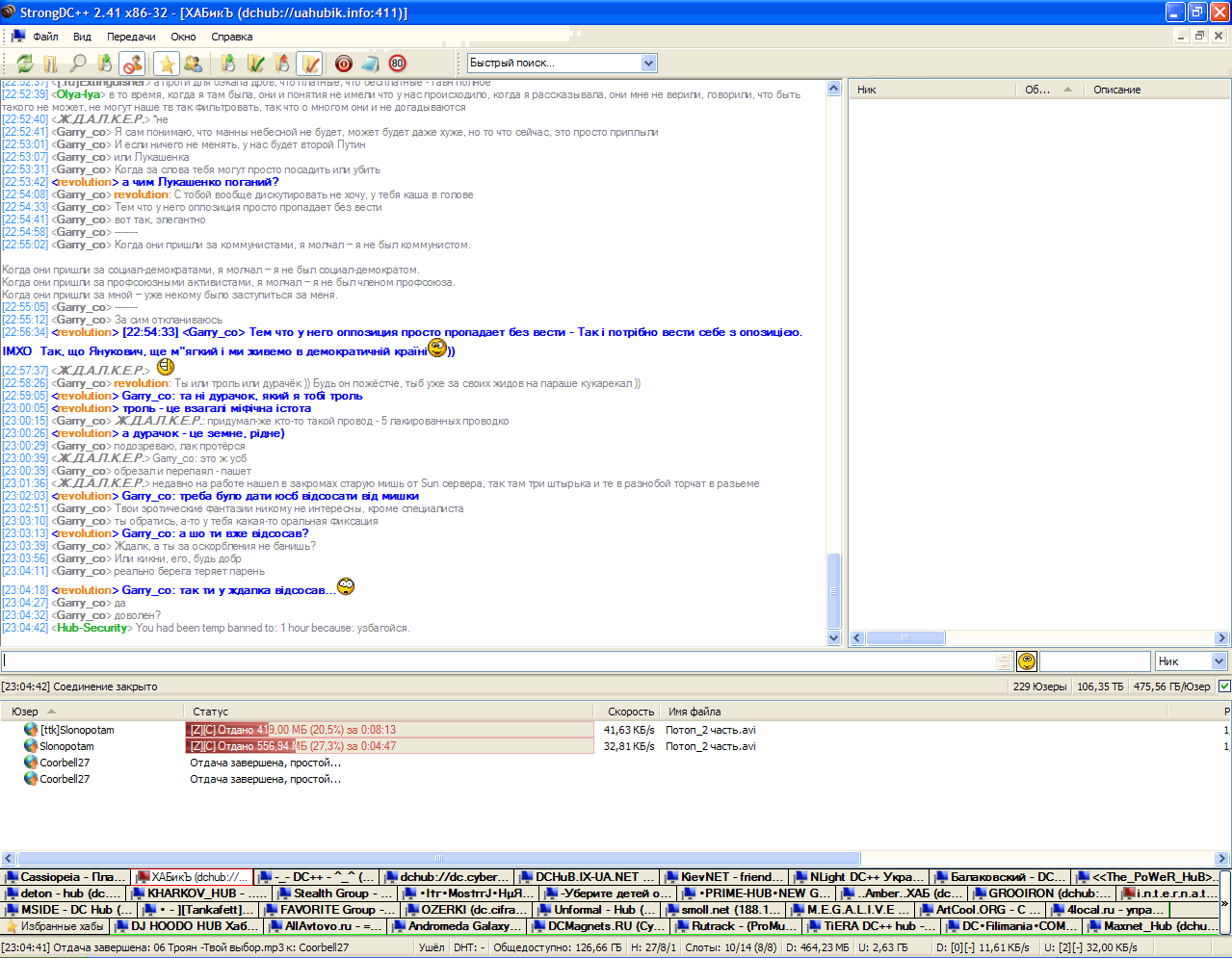Viewport: 1232px width, 958px height.
Task: Click the green Reconnect arrows toolbar icon
Action: (x=24, y=64)
